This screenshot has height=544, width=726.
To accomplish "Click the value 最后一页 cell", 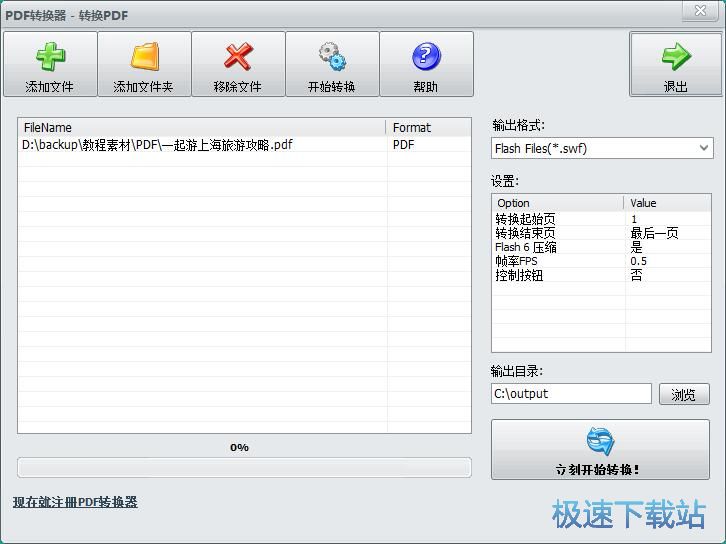I will [x=654, y=233].
